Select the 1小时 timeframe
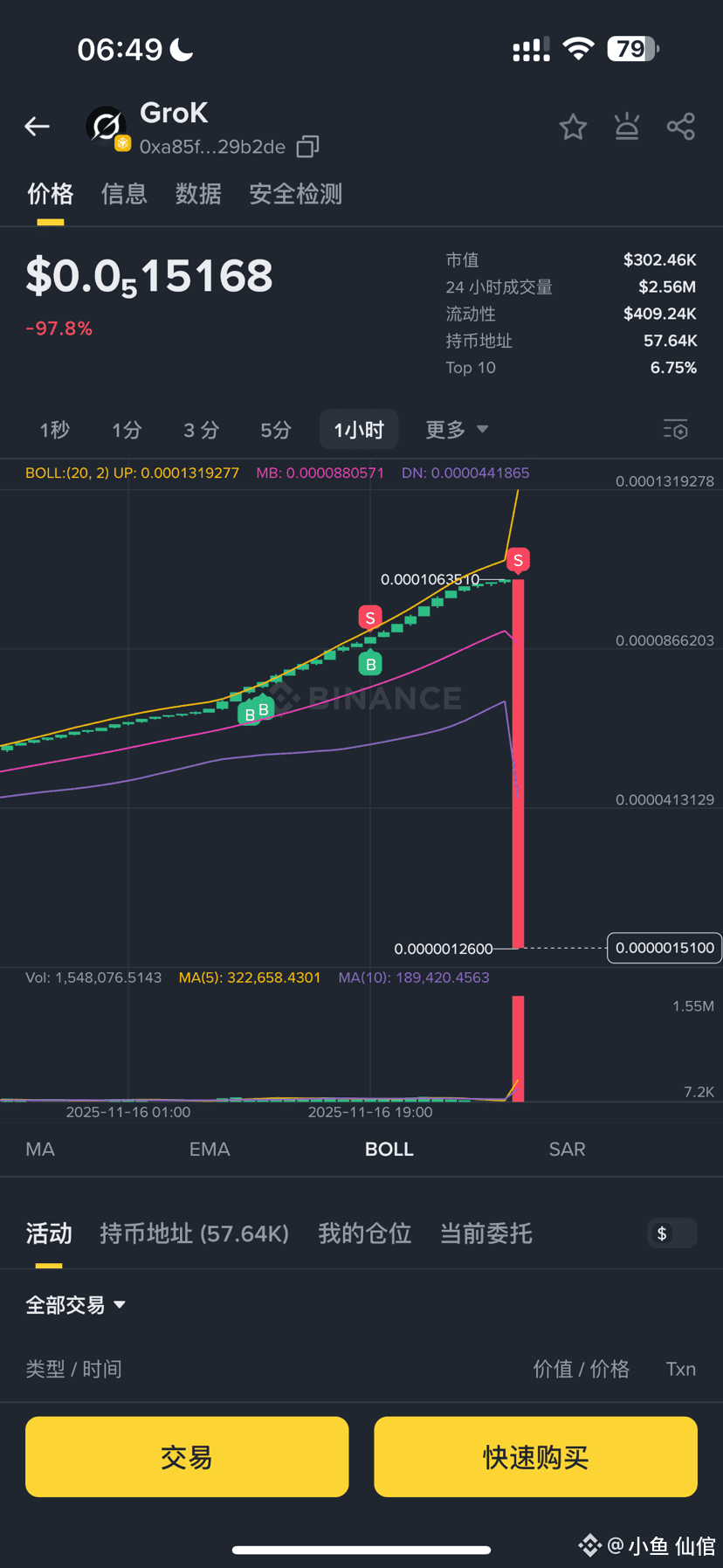The width and height of the screenshot is (723, 1568). tap(359, 430)
